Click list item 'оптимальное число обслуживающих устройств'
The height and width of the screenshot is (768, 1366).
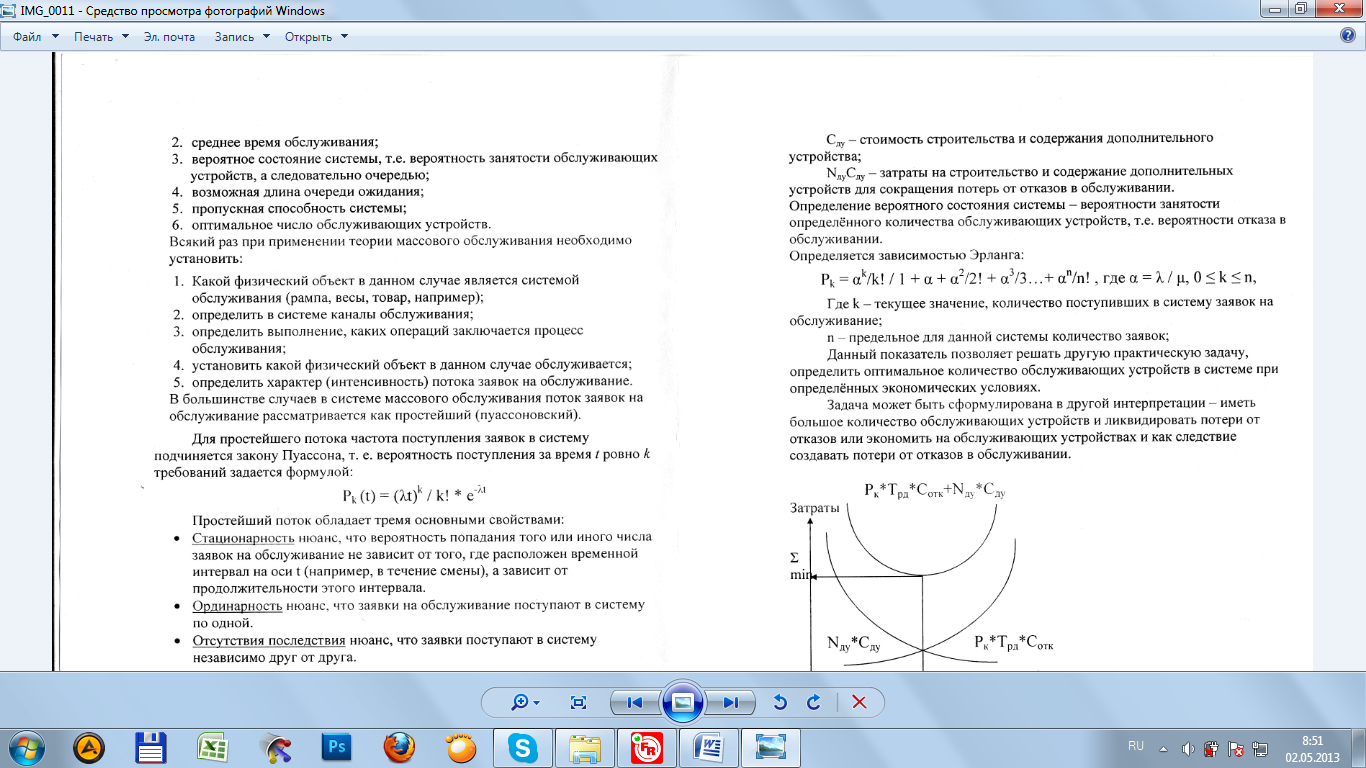[341, 225]
